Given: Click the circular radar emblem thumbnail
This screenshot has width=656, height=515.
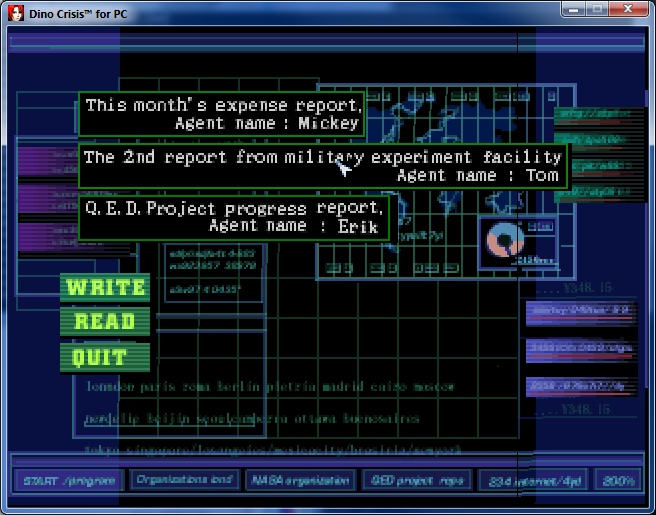Looking at the screenshot, I should coord(505,241).
